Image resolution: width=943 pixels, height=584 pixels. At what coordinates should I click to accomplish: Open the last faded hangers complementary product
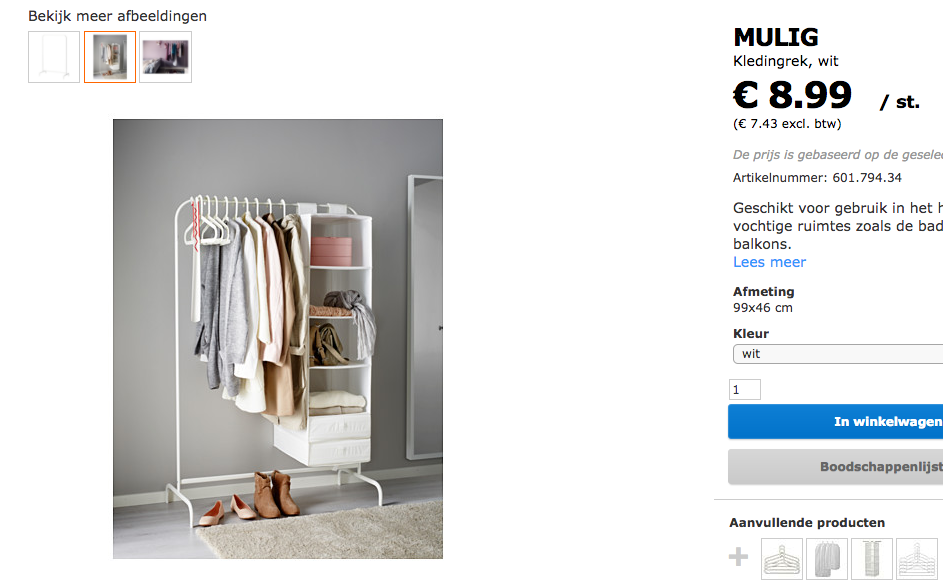coord(917,559)
